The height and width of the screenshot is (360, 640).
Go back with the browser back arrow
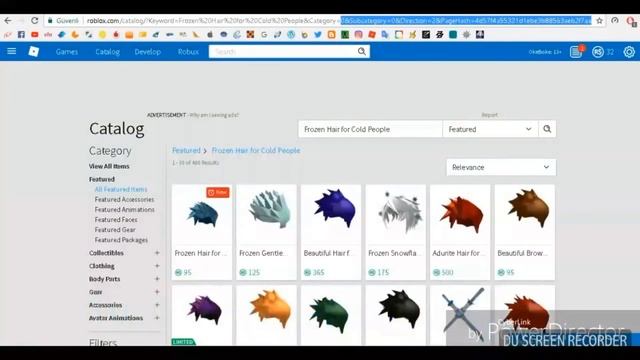tap(8, 20)
